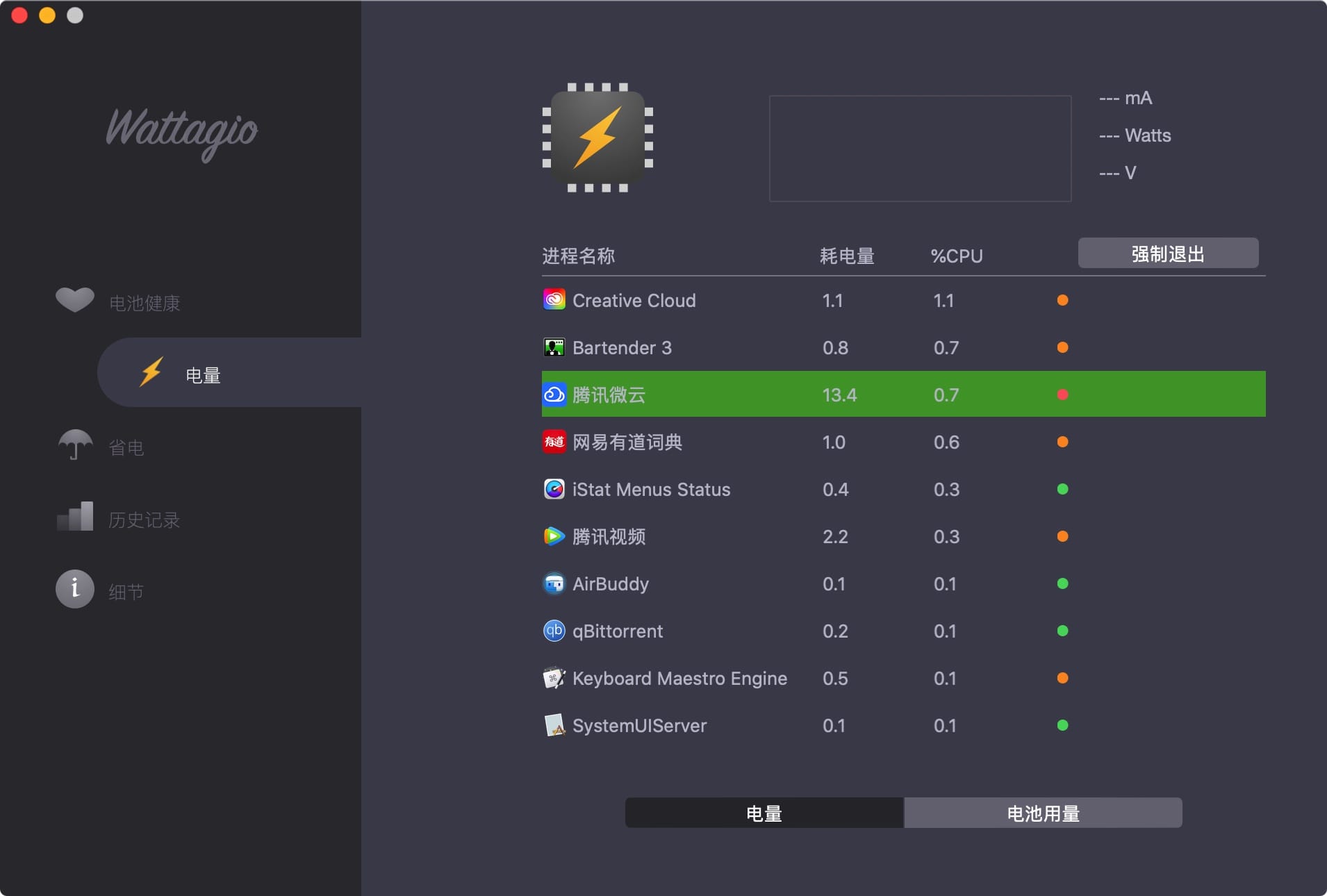Screen dimensions: 1327x896
Task: Click the empty power graph area
Action: [x=920, y=149]
